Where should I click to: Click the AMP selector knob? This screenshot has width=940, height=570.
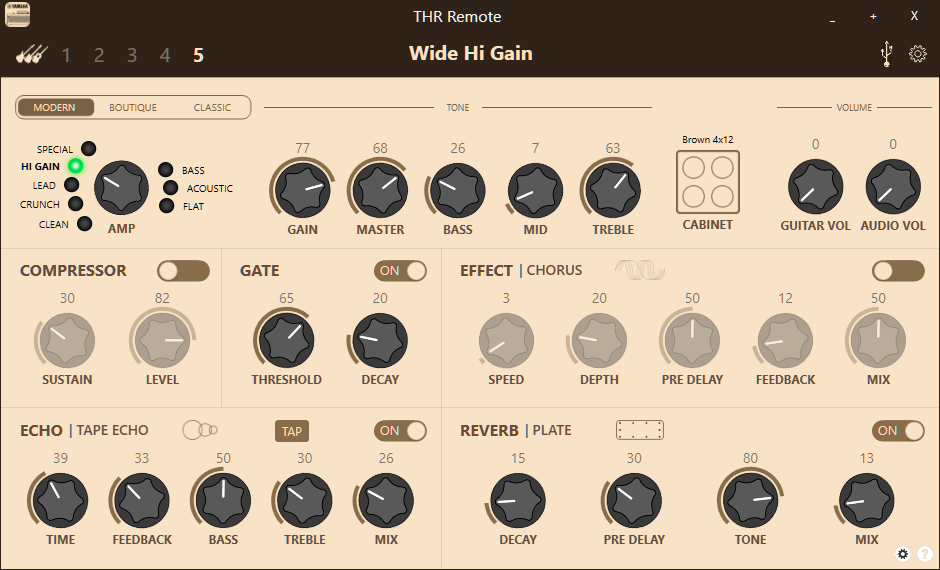[121, 188]
